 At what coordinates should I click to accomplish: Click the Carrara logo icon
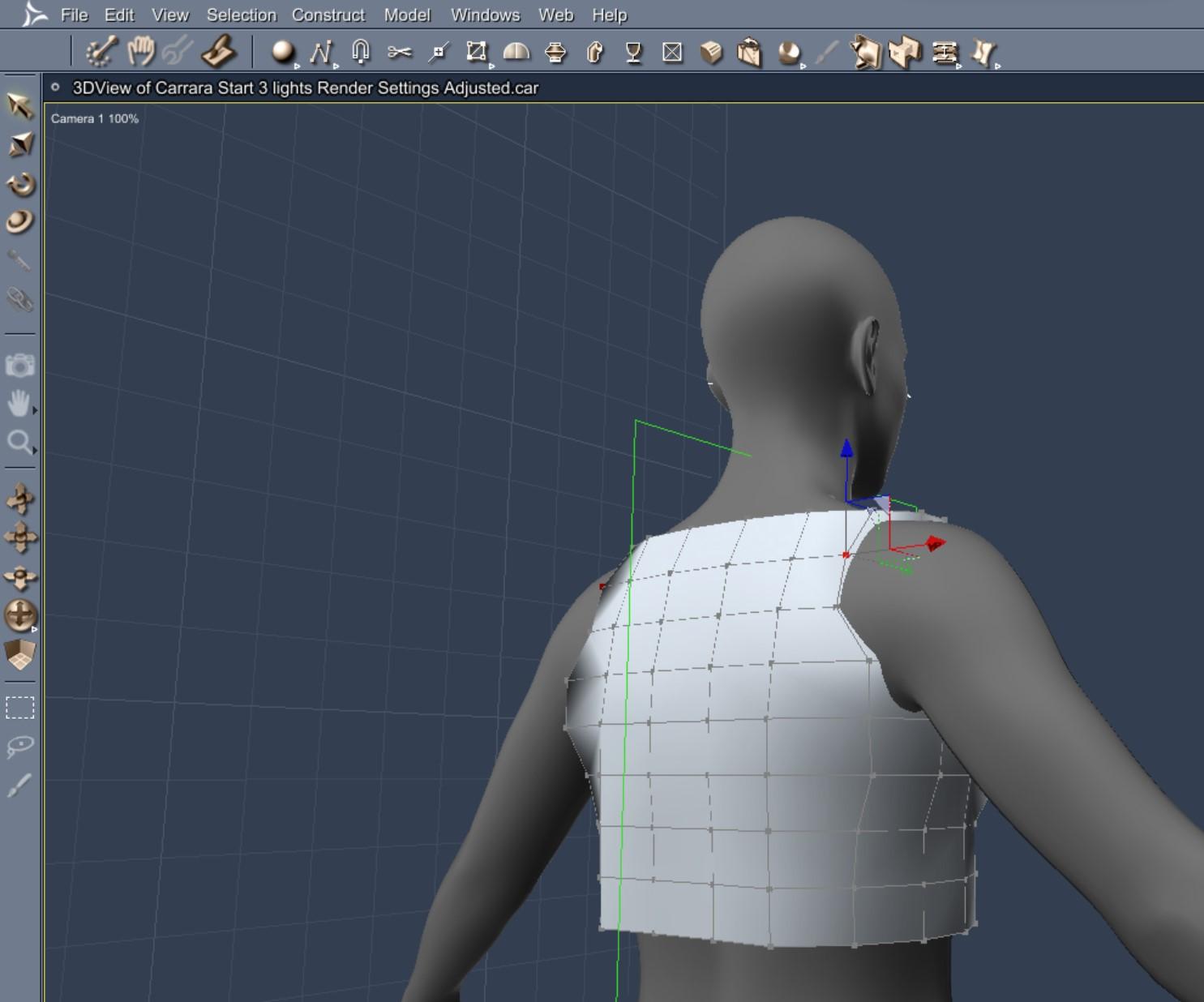pos(33,14)
